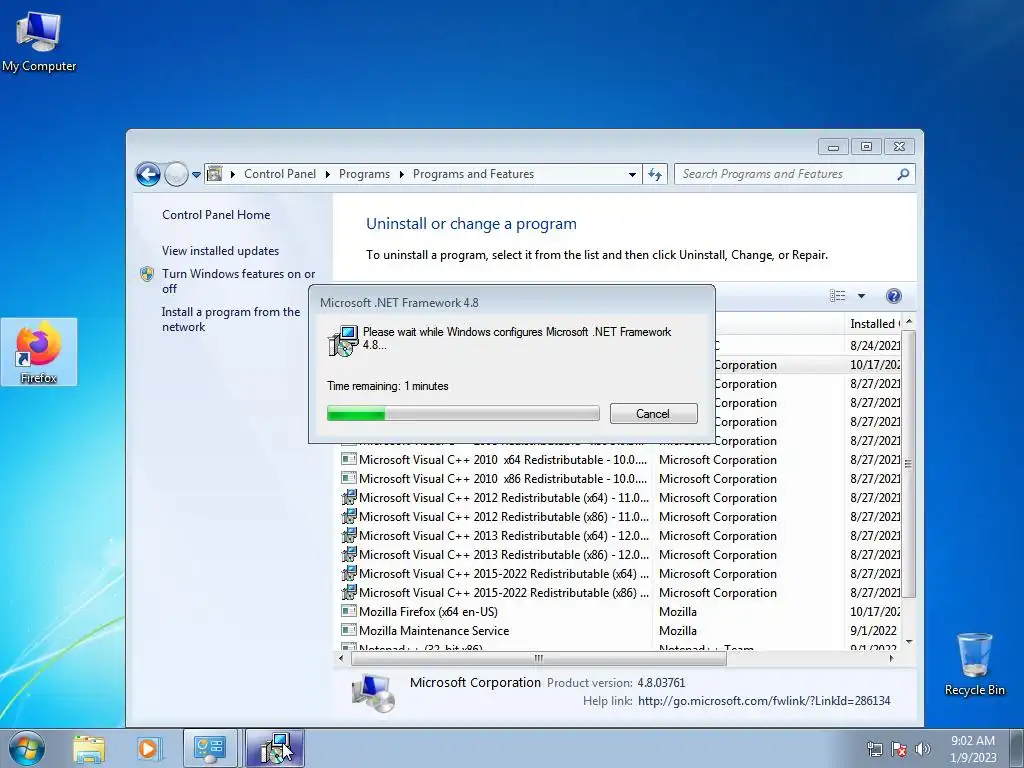Image resolution: width=1024 pixels, height=768 pixels.
Task: Click the search magnifier icon
Action: pyautogui.click(x=903, y=174)
